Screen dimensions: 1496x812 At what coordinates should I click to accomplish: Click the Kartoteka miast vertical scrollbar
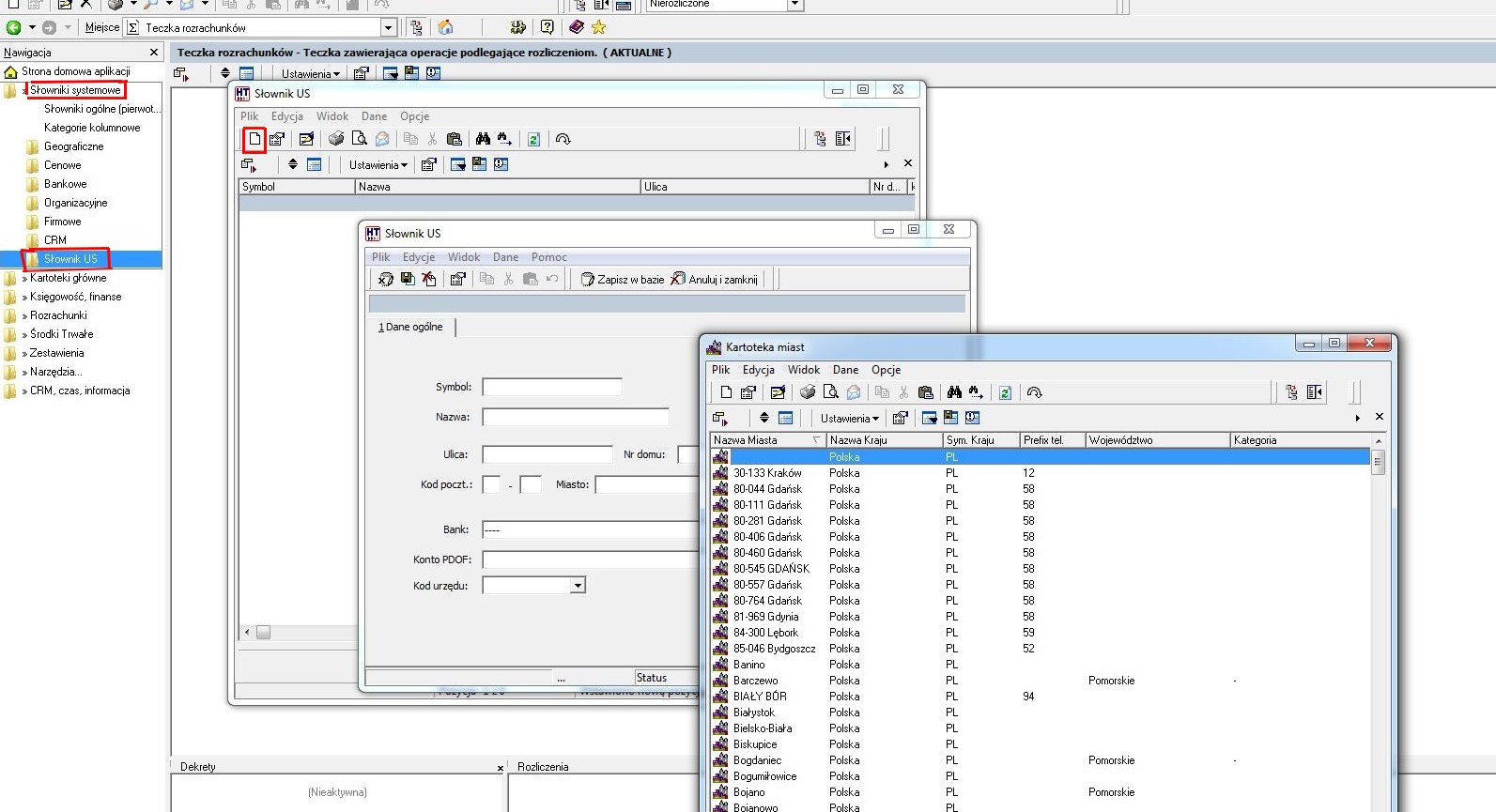(1378, 629)
